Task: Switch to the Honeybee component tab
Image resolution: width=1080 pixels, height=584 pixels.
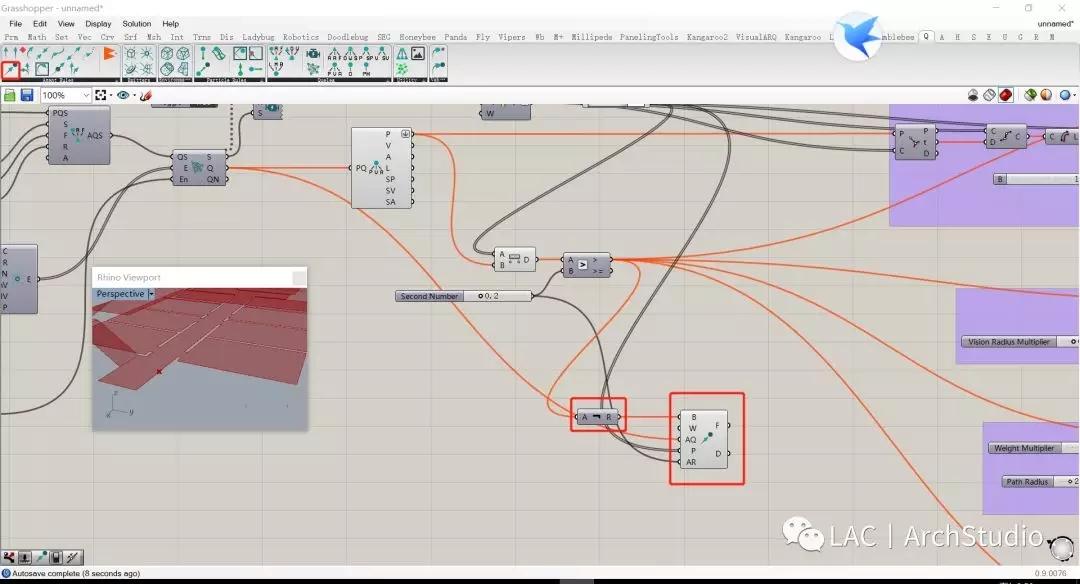Action: click(x=417, y=37)
